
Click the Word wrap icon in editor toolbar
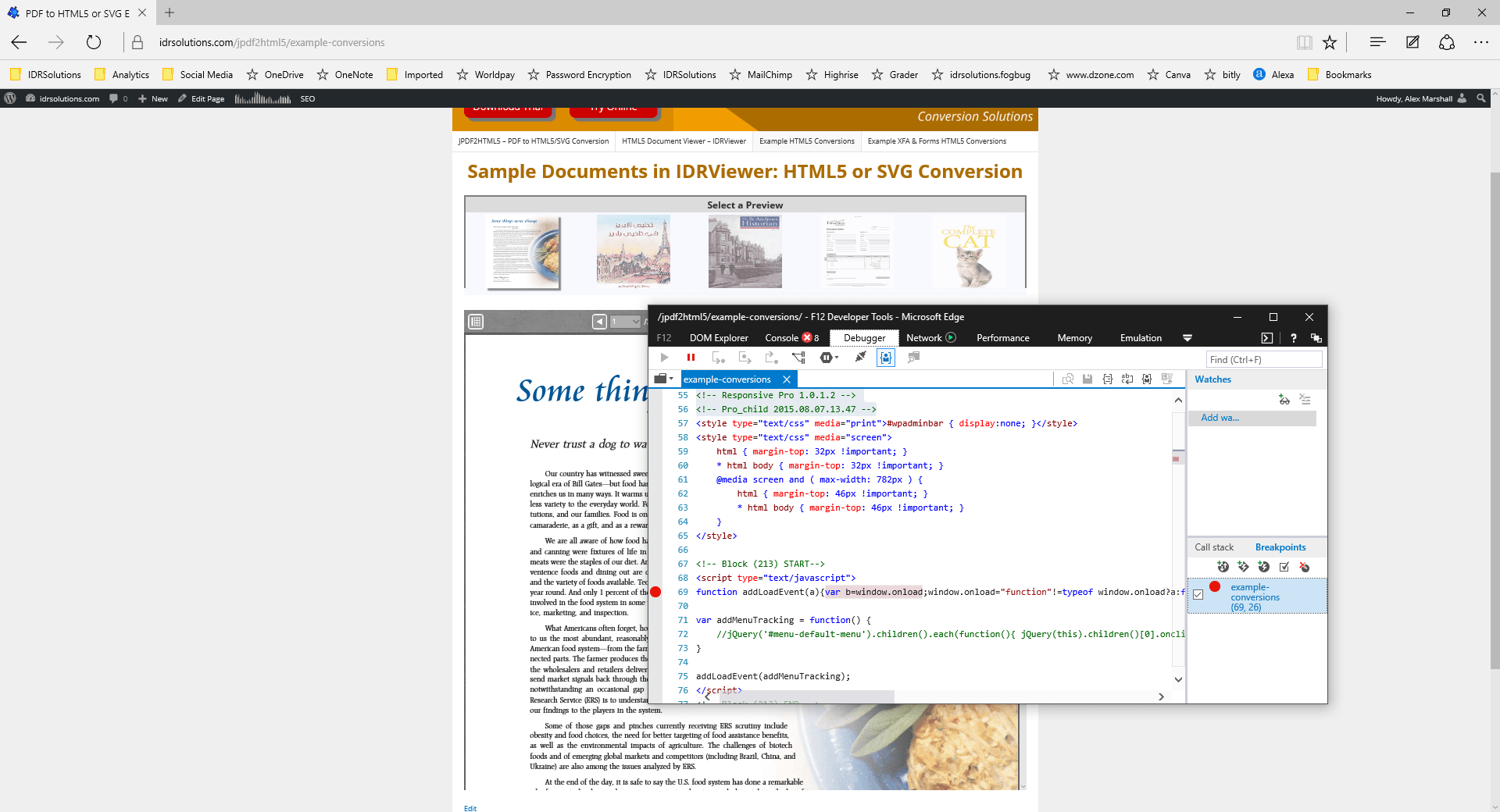coord(1127,379)
